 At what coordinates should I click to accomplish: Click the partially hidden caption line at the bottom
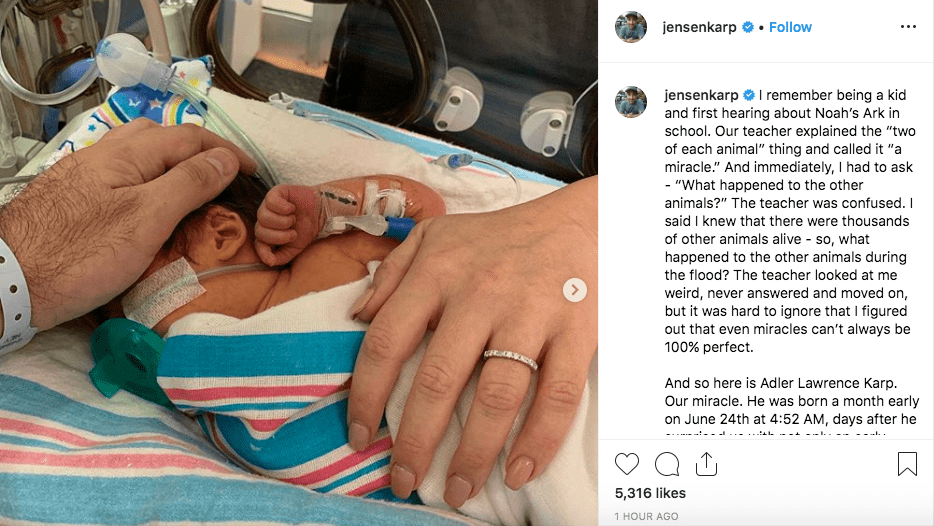(x=774, y=434)
